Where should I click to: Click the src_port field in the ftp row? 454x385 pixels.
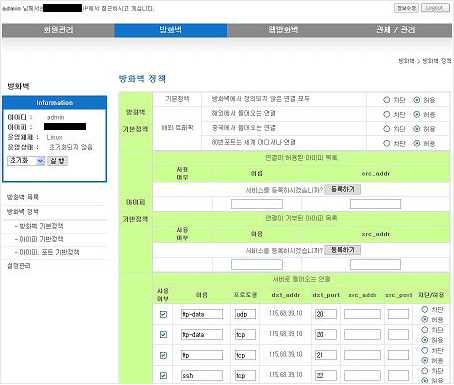coord(398,355)
